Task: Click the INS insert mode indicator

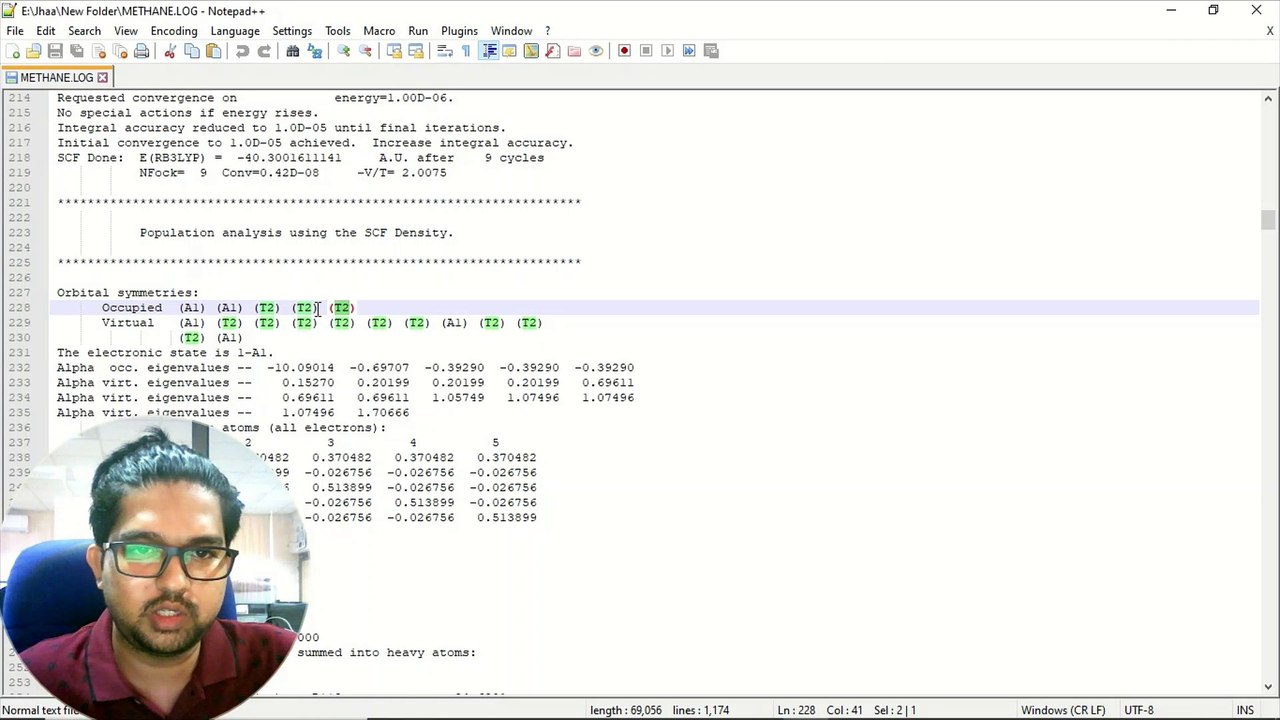Action: 1245,710
